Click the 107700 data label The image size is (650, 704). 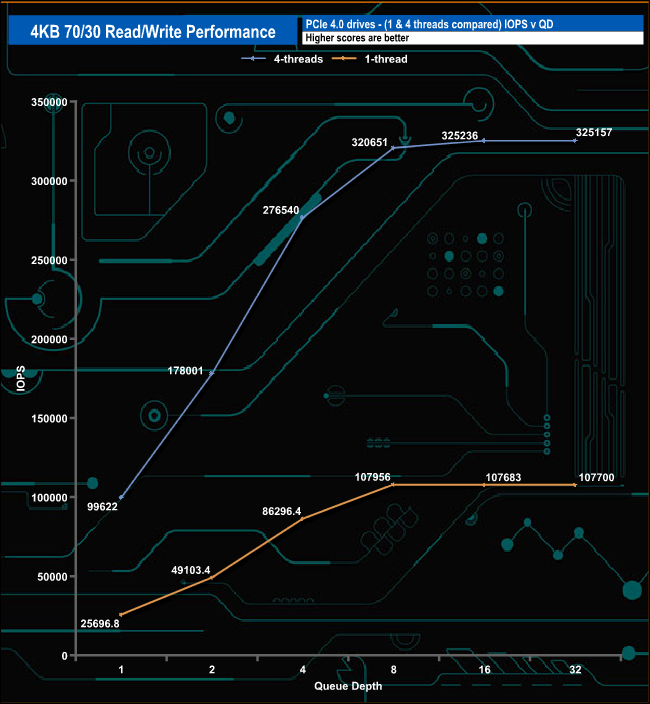pyautogui.click(x=600, y=477)
